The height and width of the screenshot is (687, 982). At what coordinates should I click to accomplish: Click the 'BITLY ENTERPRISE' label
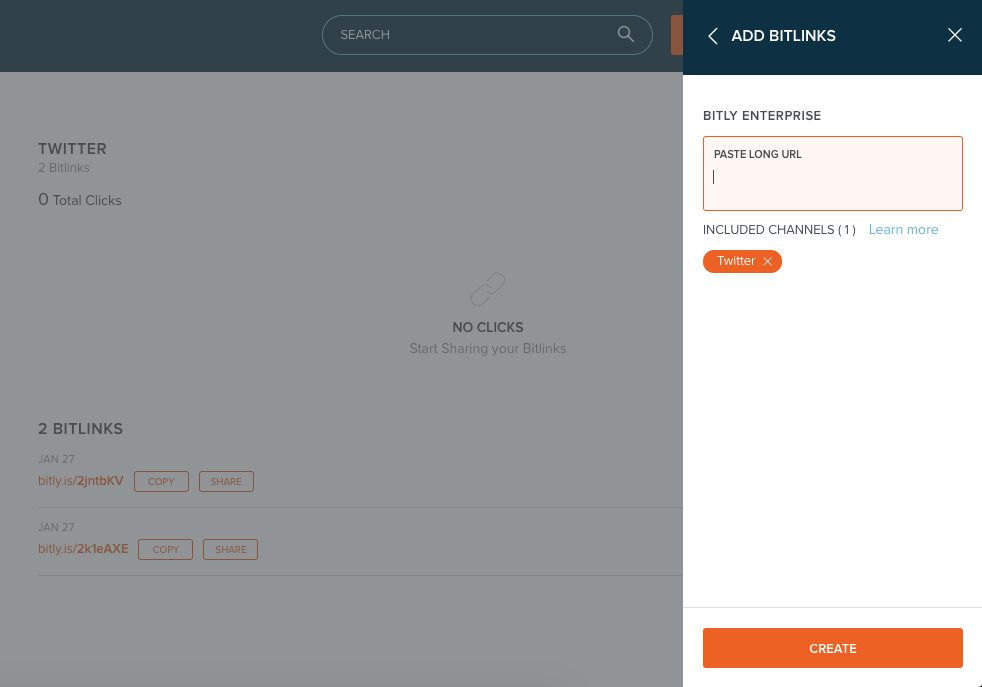(x=762, y=116)
